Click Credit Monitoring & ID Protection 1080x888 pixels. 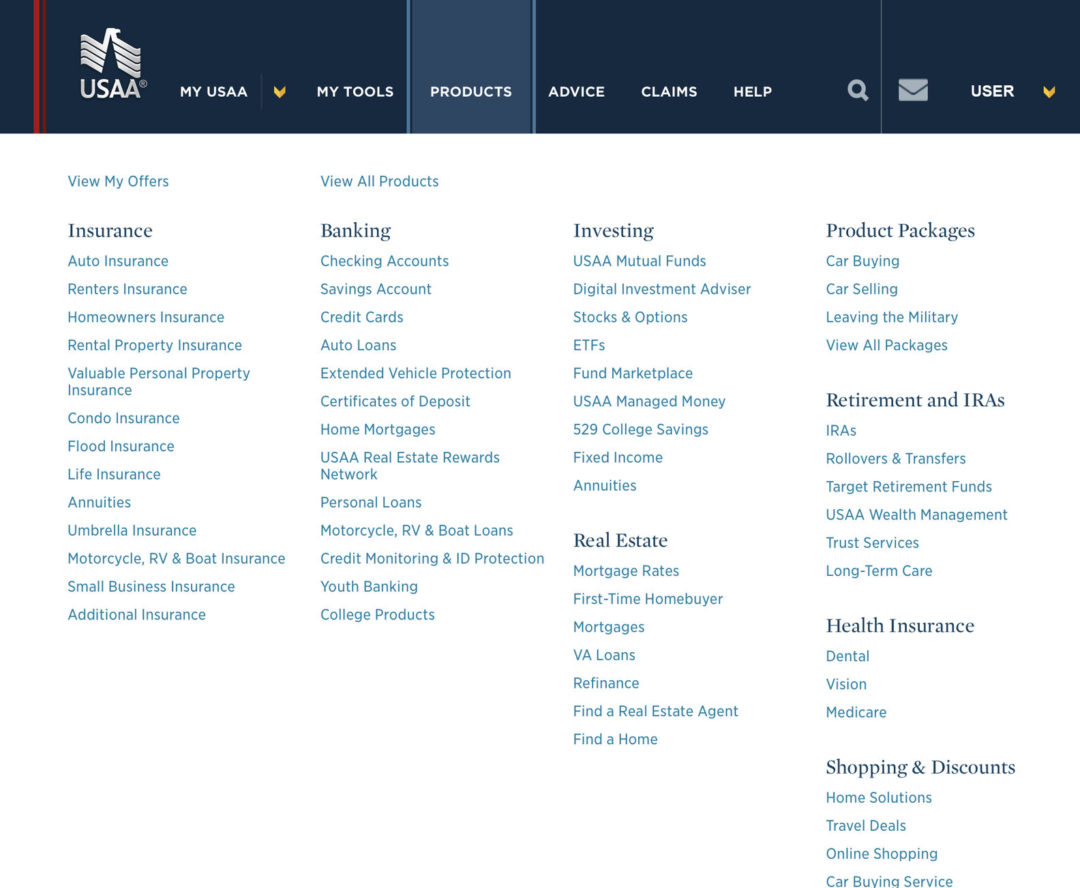432,559
